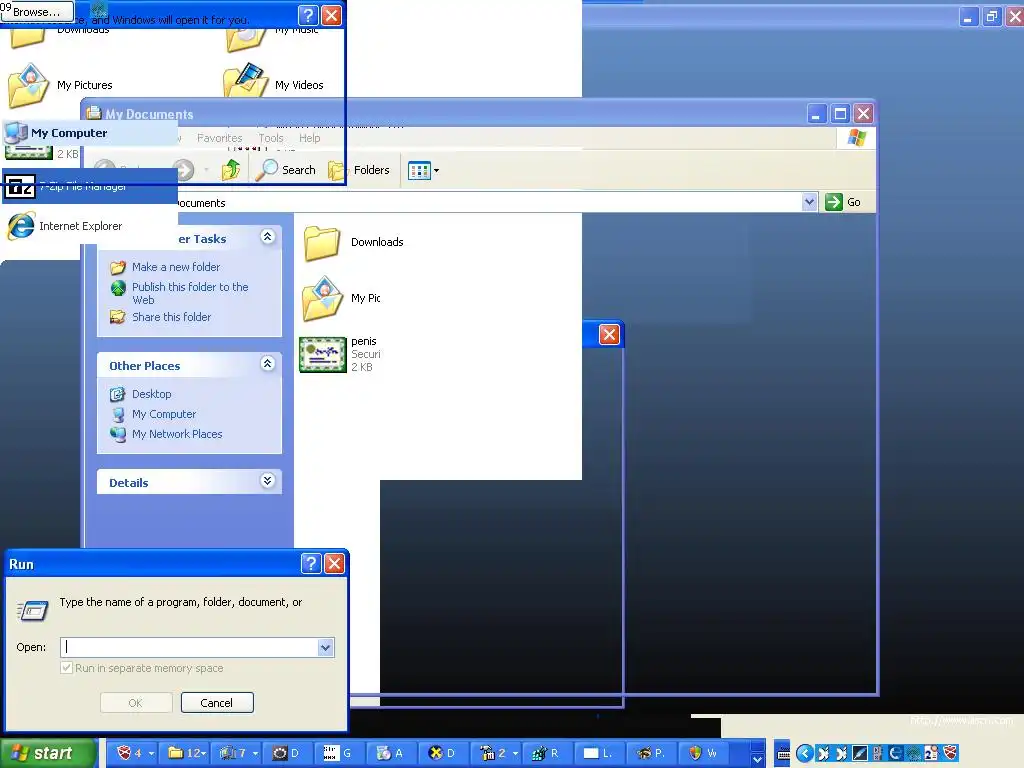1024x768 pixels.
Task: Open the taskbar button labeled R
Action: pyautogui.click(x=545, y=753)
